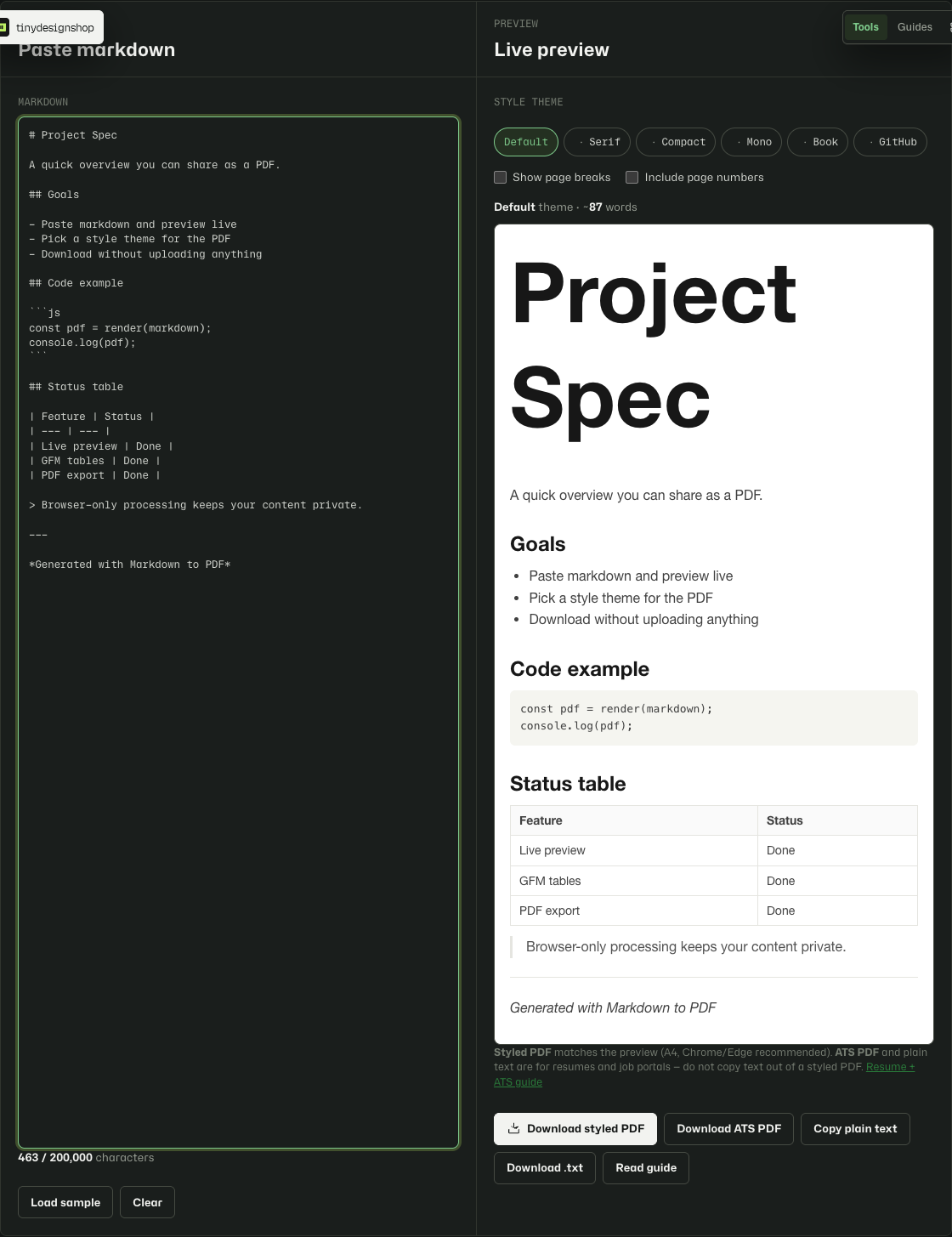
Task: Apply the GitHub style theme
Action: 890,142
